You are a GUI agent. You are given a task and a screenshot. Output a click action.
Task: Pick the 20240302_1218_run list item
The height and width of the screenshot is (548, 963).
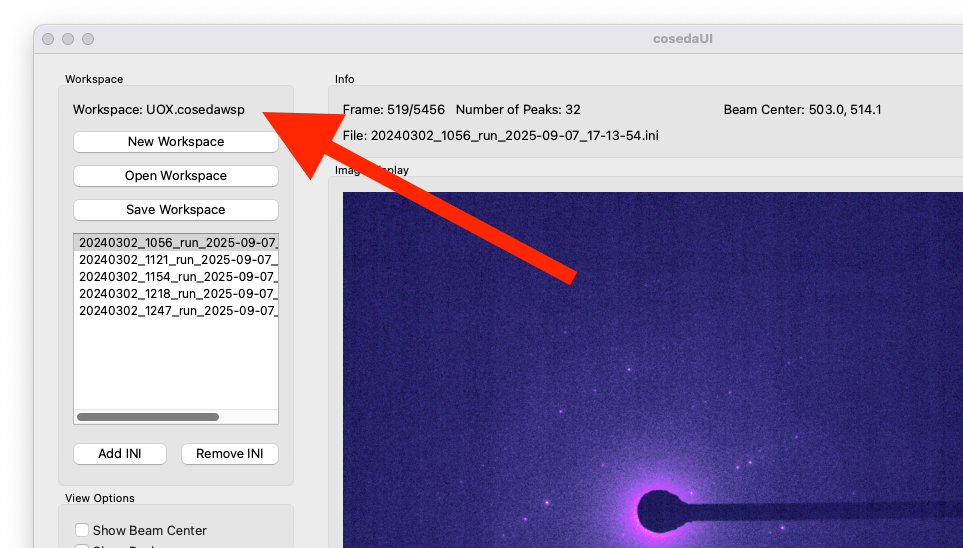pyautogui.click(x=176, y=294)
